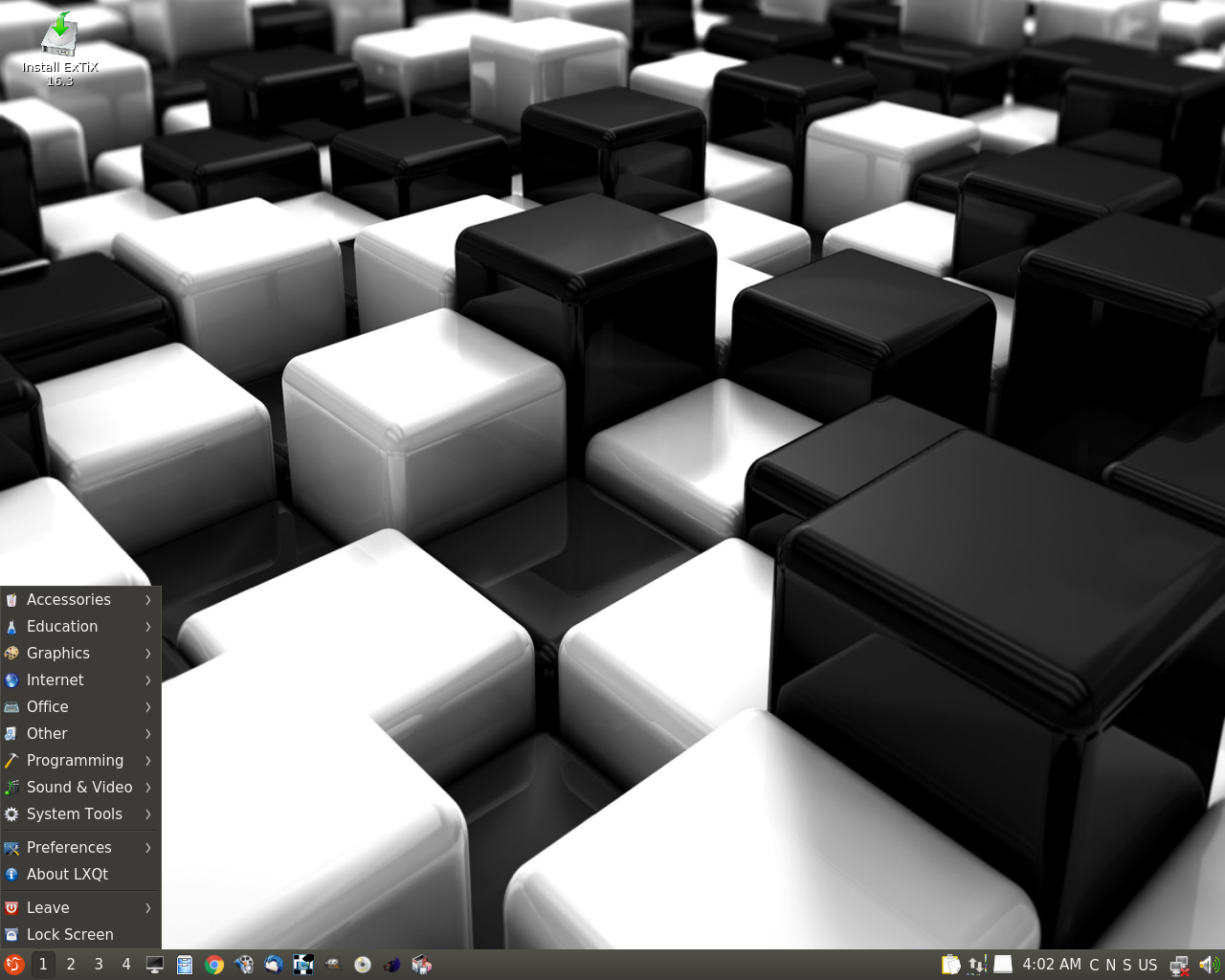Screen dimensions: 1225x980
Task: Click the LXQt main menu button
Action: click(13, 965)
